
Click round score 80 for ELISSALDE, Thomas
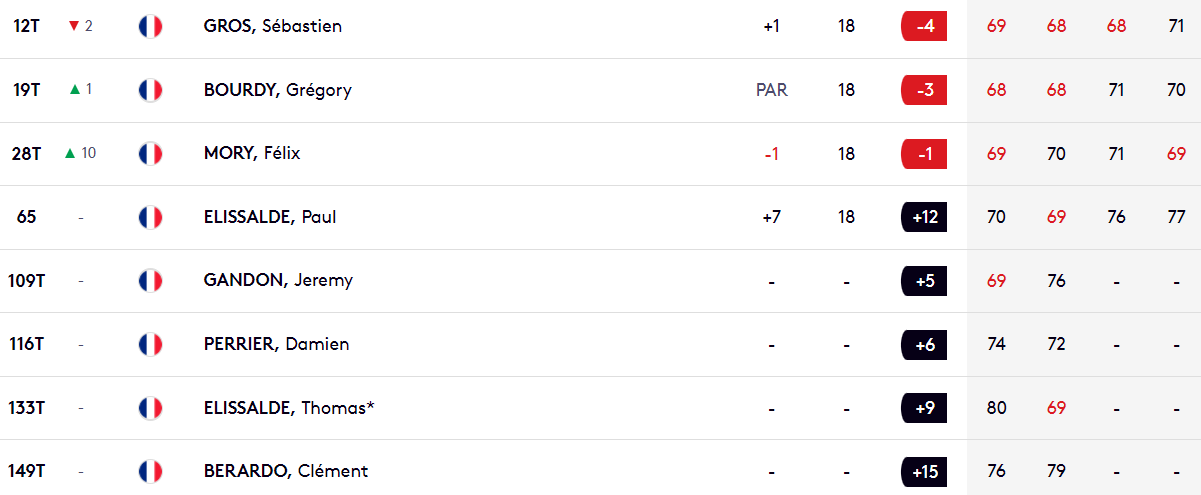(x=996, y=408)
